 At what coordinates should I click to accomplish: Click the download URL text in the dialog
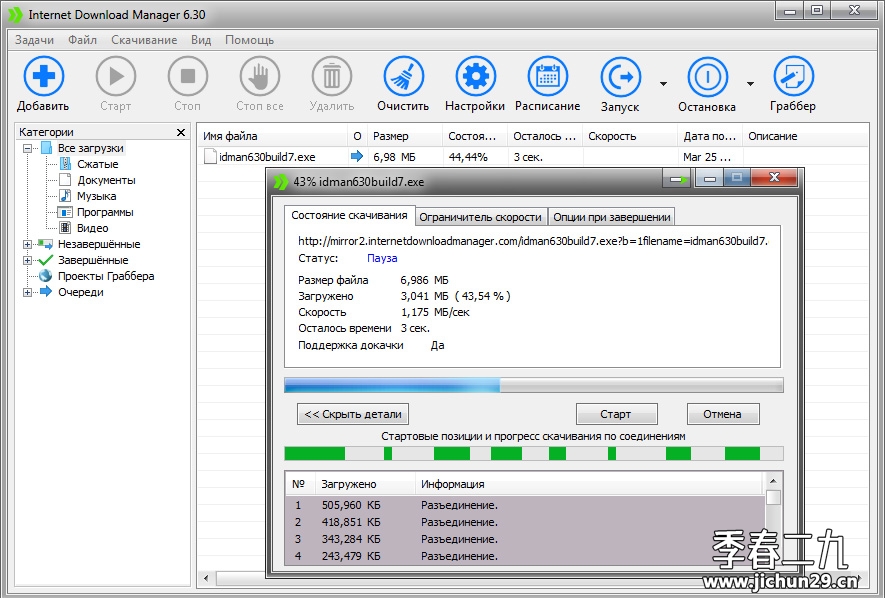tap(533, 241)
